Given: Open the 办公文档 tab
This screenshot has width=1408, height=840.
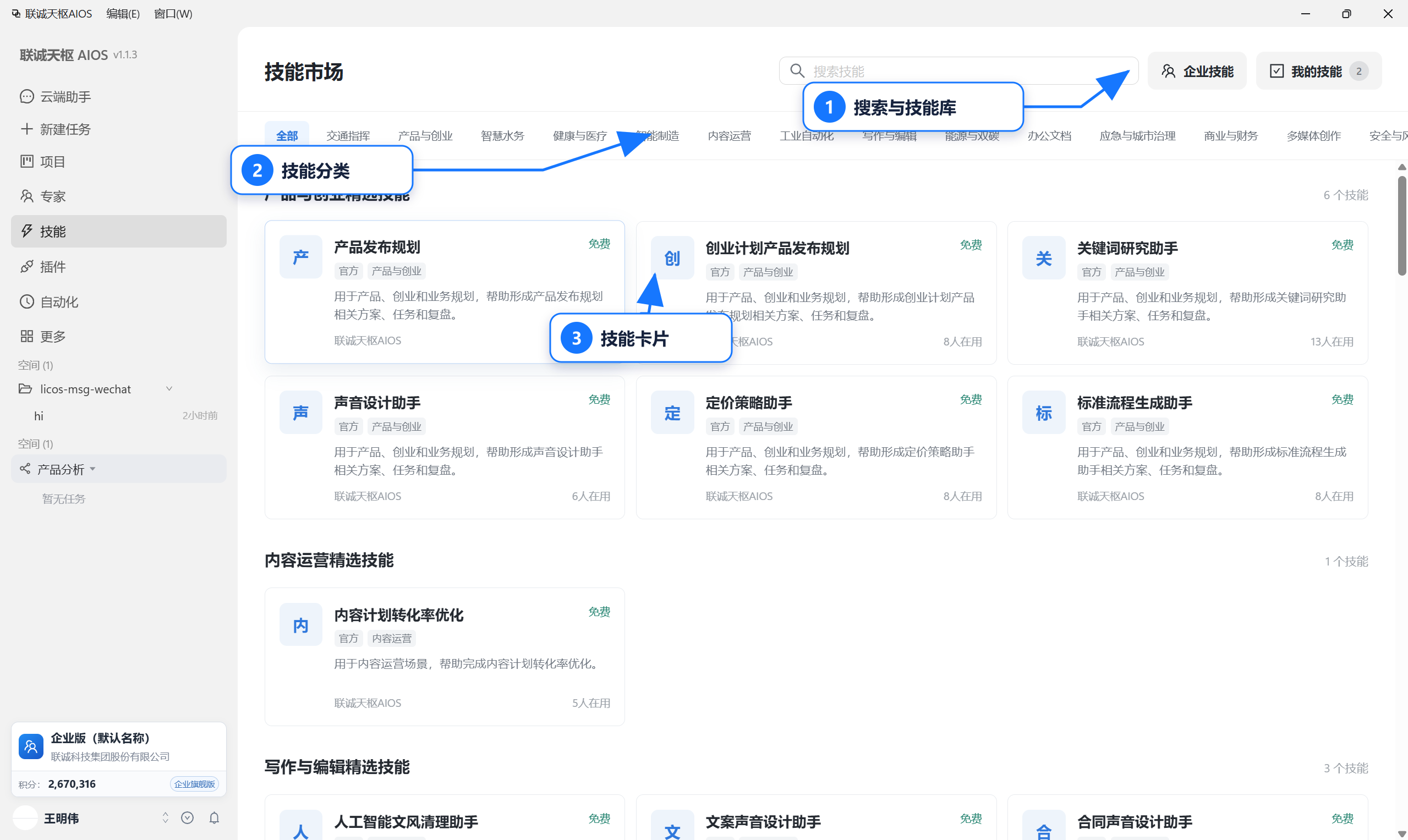Looking at the screenshot, I should [1049, 136].
